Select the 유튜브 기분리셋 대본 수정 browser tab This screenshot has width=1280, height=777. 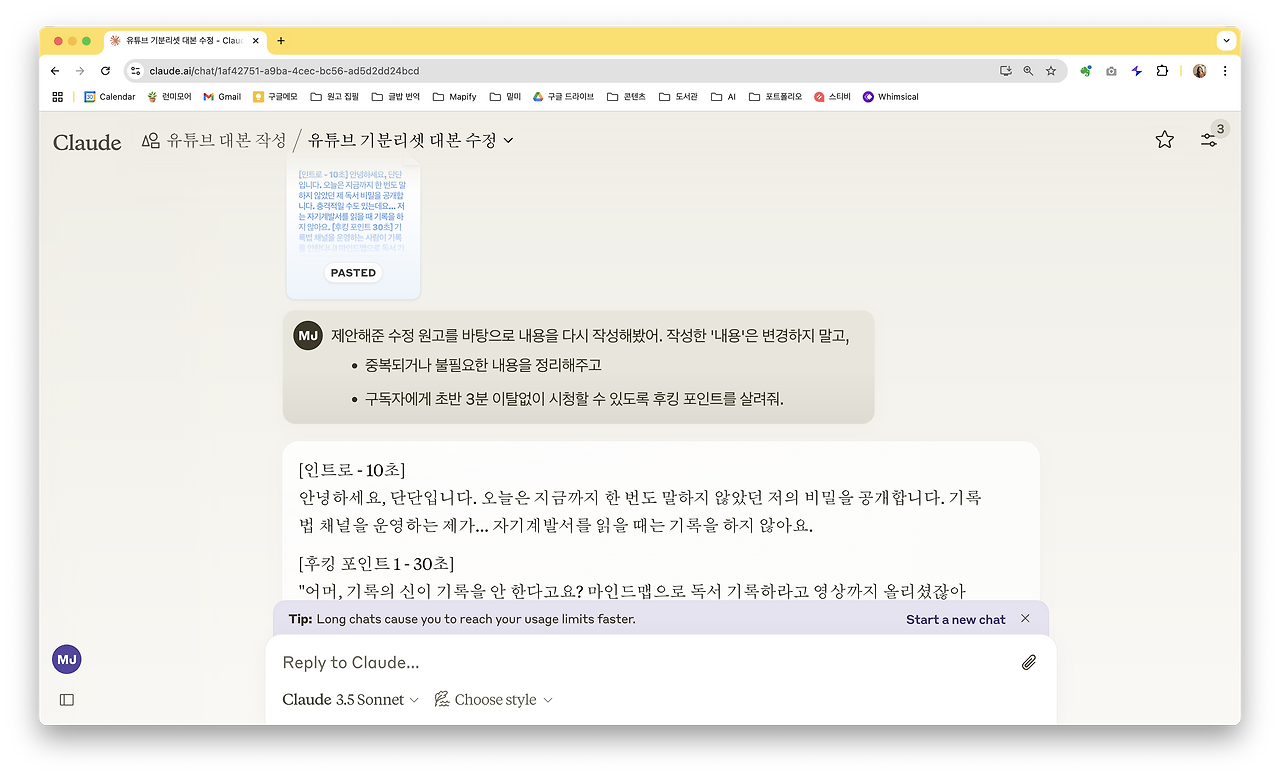click(x=180, y=41)
